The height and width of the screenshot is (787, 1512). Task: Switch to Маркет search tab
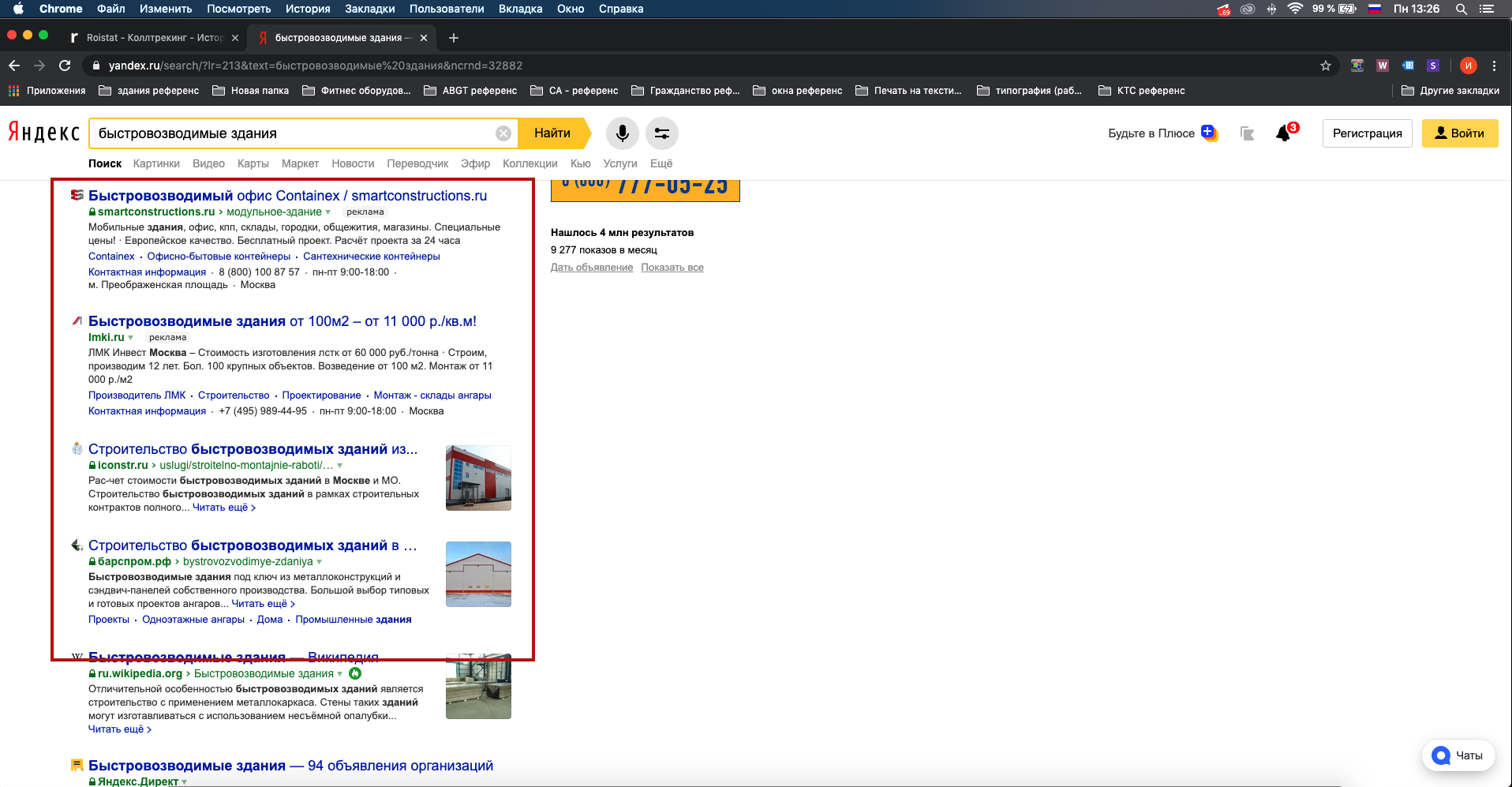(300, 163)
